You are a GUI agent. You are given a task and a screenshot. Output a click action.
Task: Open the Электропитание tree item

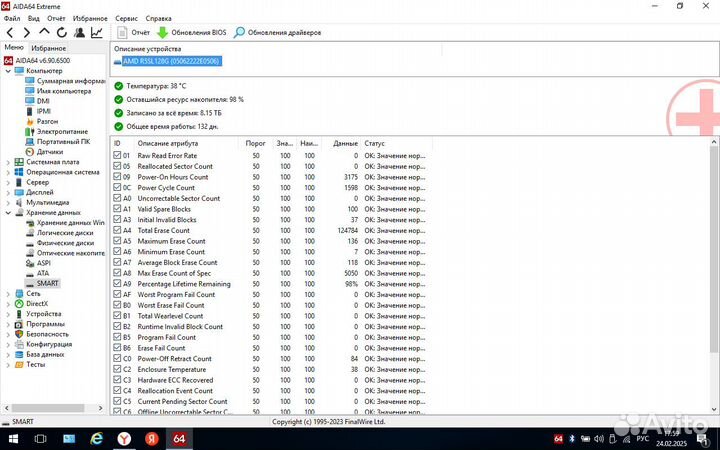56,131
